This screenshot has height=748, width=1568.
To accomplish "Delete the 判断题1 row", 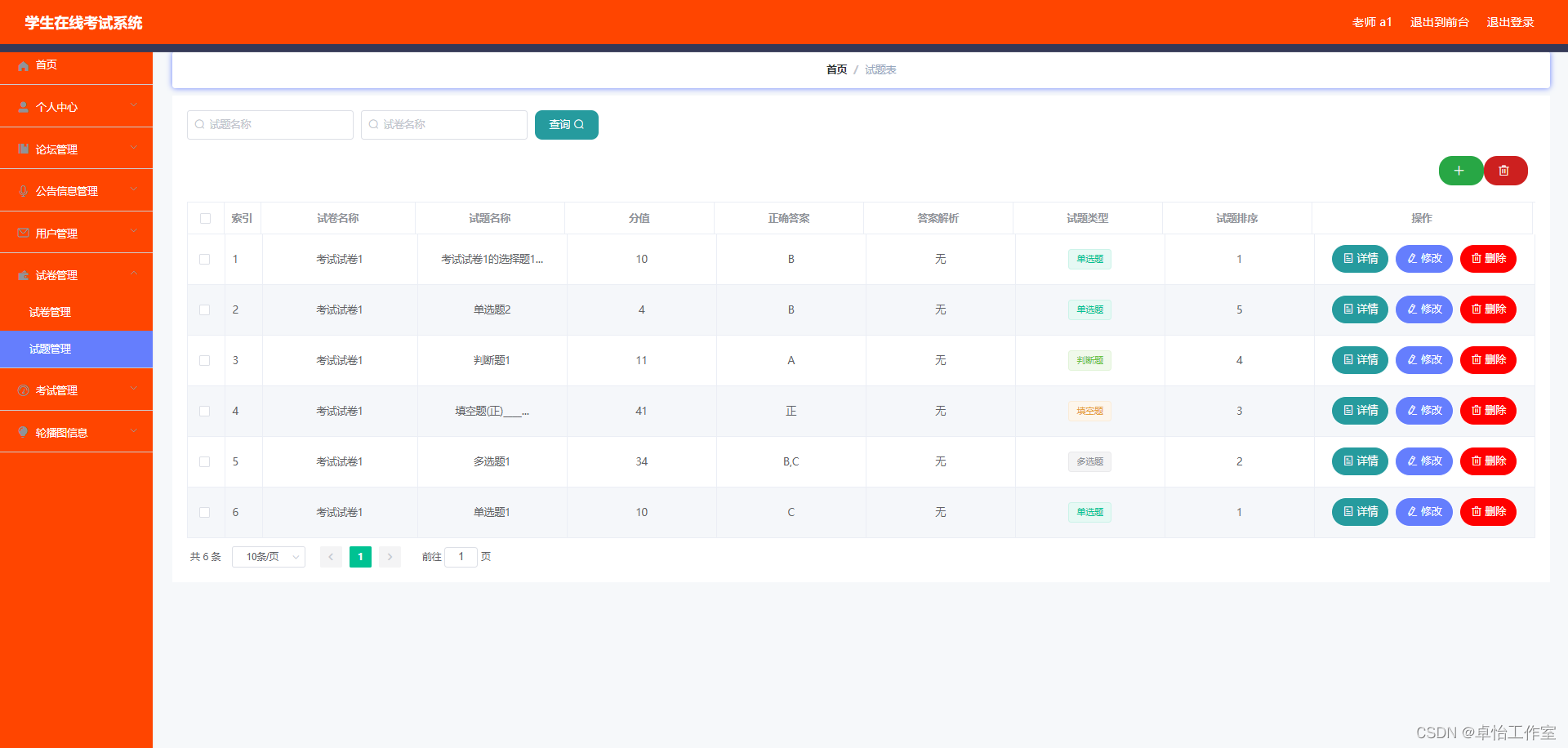I will click(x=1488, y=360).
